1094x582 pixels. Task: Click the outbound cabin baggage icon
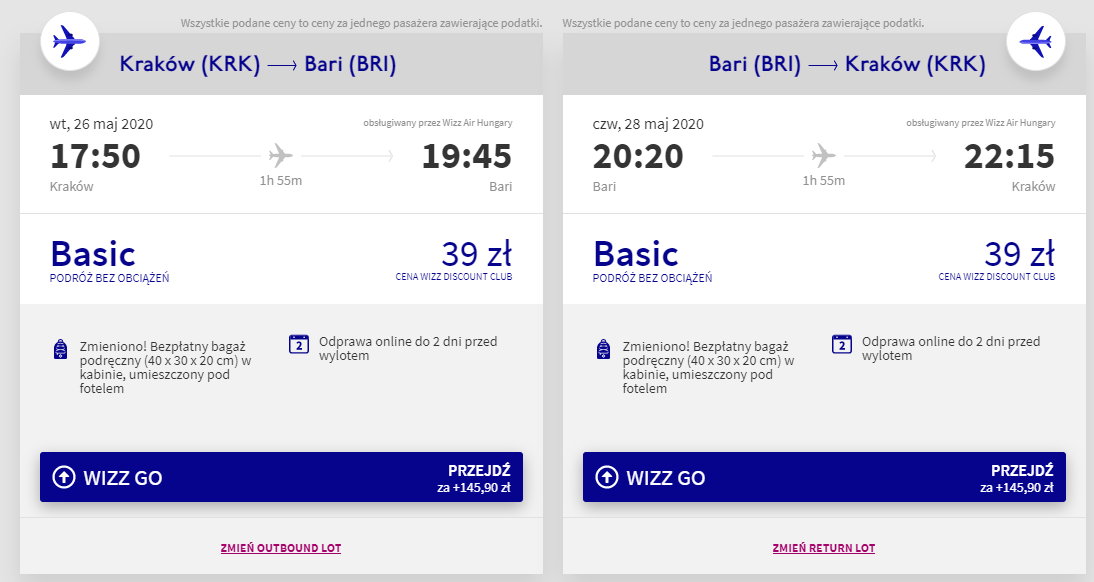(60, 350)
